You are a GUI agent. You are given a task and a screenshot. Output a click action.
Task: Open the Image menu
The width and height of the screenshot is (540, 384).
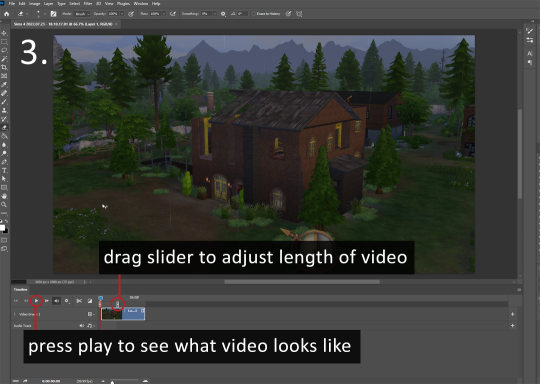coord(34,3)
